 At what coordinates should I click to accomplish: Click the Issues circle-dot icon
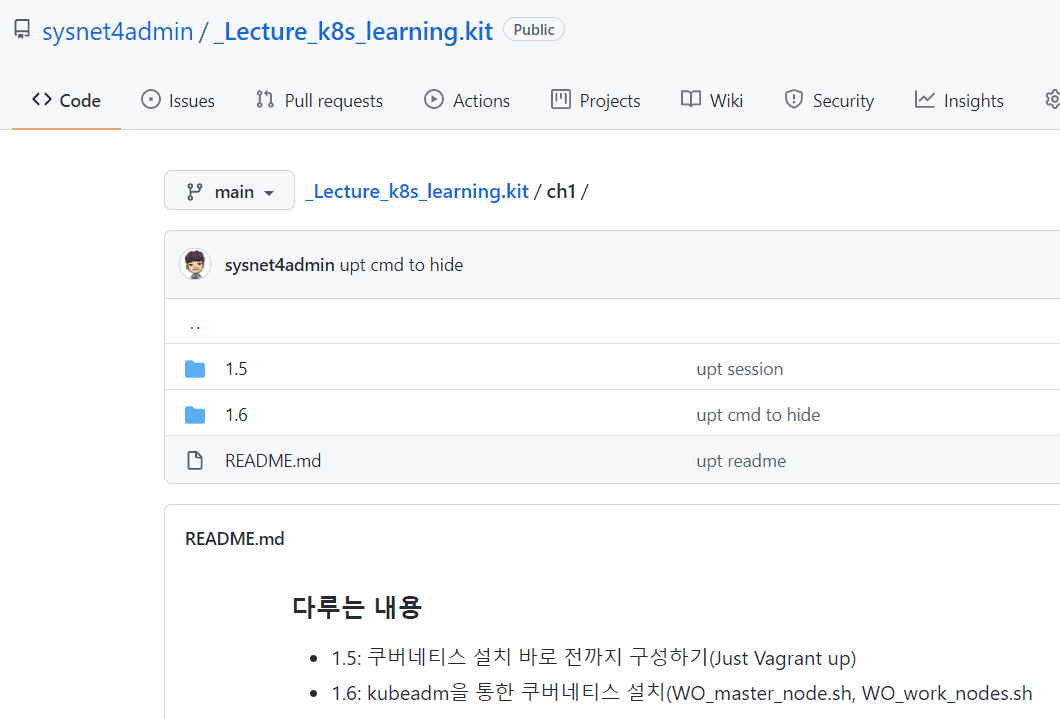click(x=151, y=99)
